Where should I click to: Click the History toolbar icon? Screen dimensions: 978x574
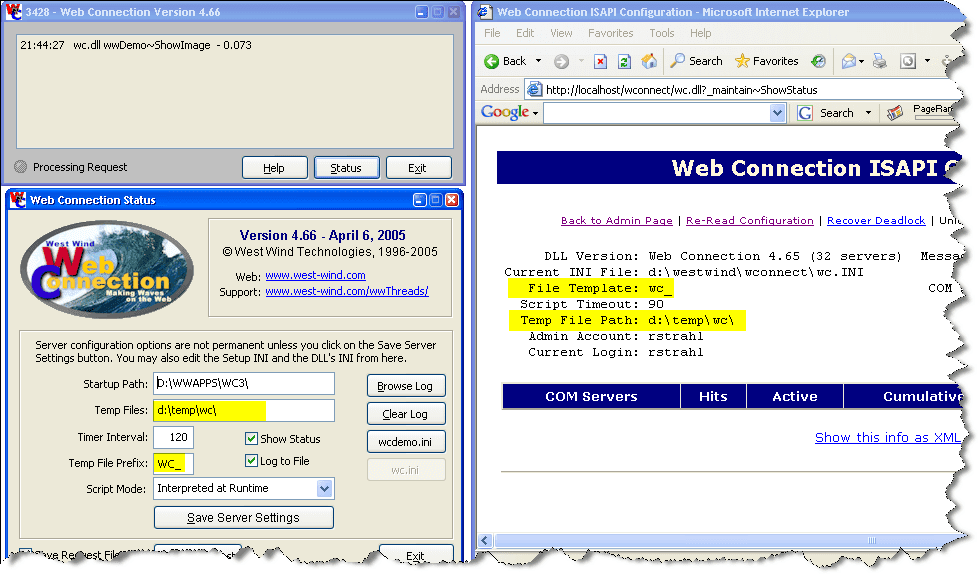pyautogui.click(x=819, y=61)
